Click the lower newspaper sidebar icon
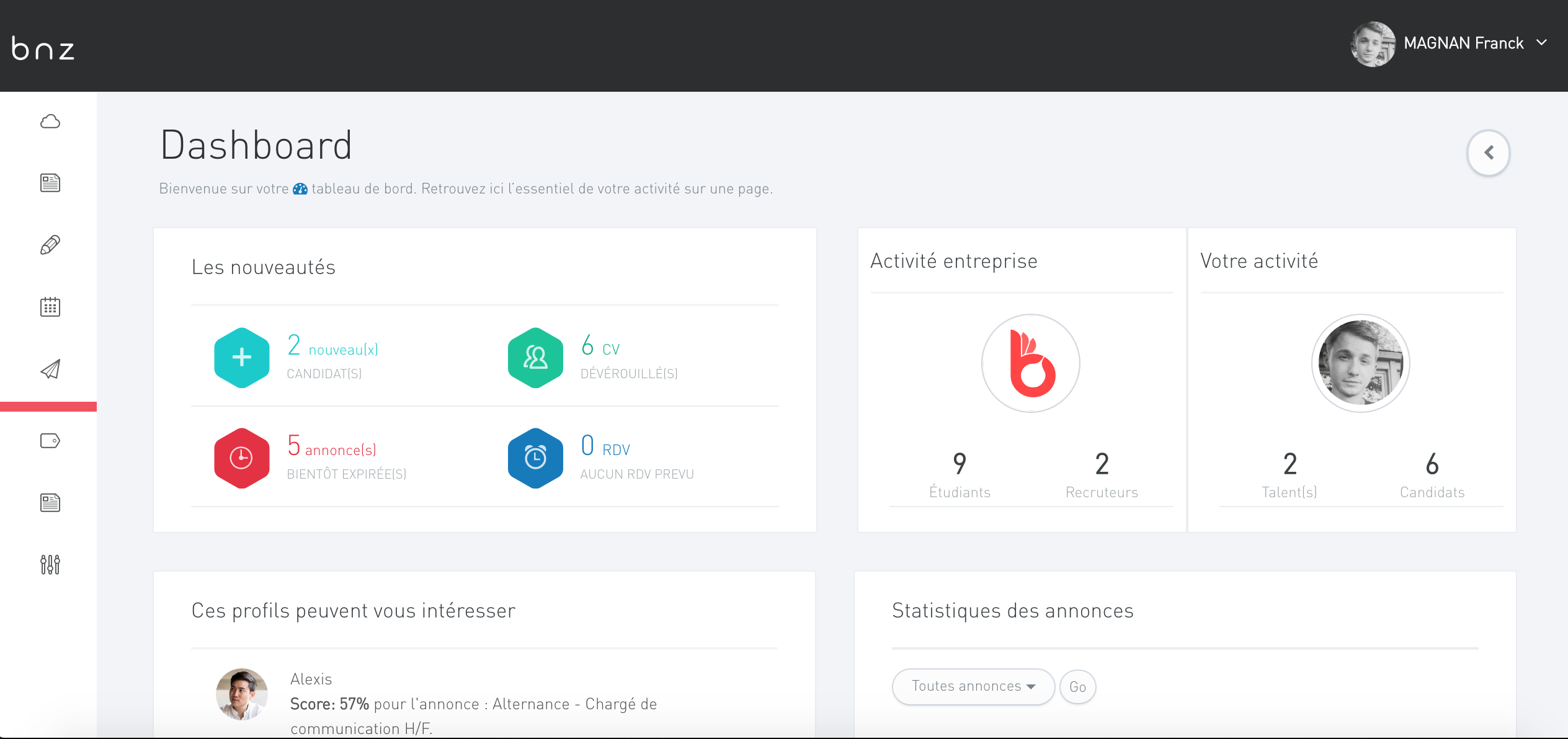1568x739 pixels. coord(50,502)
